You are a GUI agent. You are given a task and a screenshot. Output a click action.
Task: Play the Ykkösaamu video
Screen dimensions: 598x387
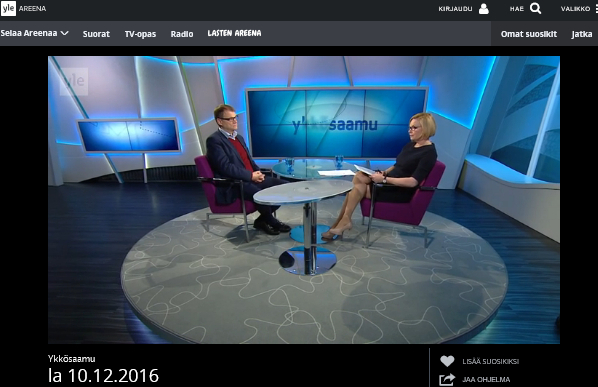304,200
